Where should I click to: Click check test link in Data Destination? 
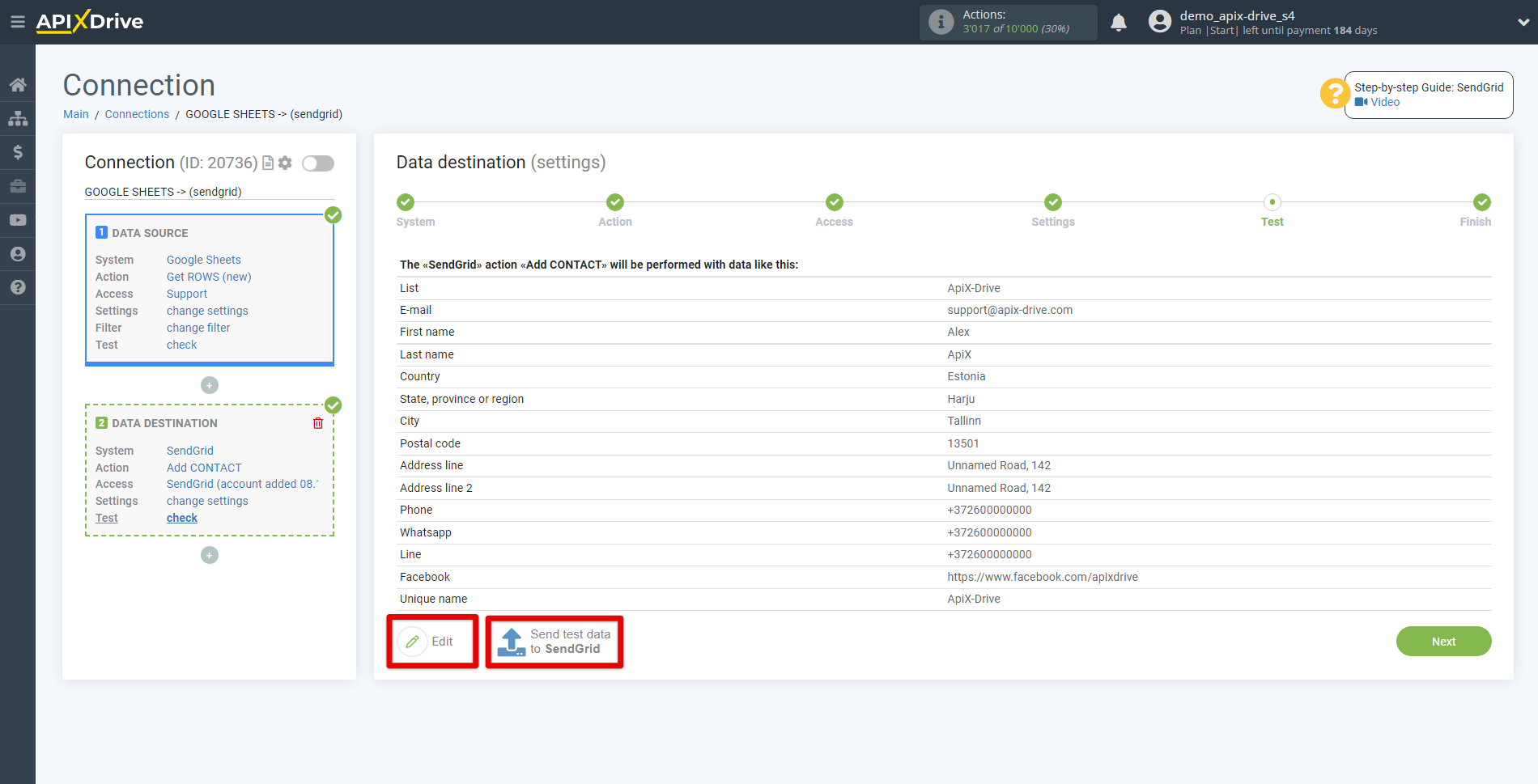[182, 518]
